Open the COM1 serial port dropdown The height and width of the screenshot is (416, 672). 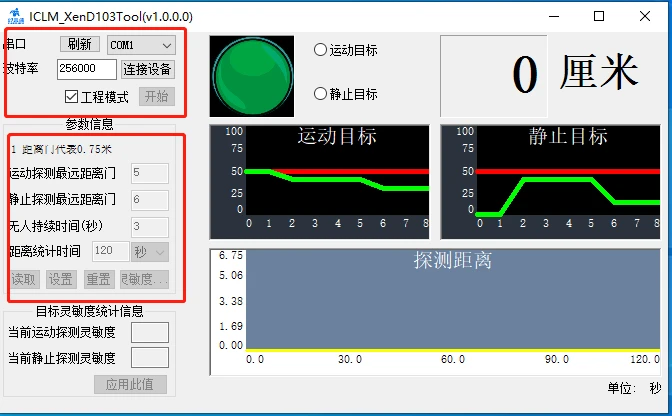141,45
